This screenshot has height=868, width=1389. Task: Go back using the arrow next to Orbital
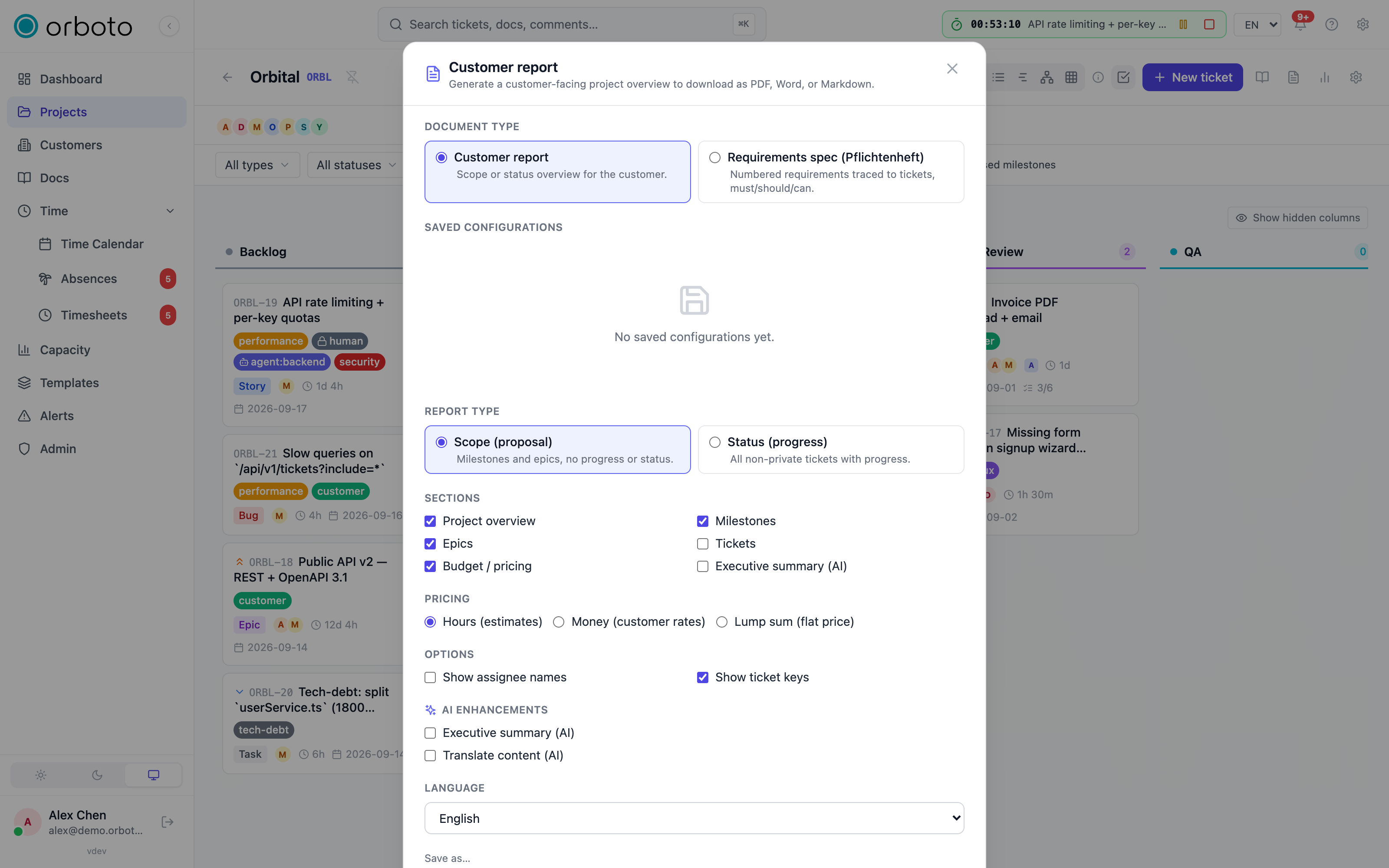click(228, 77)
